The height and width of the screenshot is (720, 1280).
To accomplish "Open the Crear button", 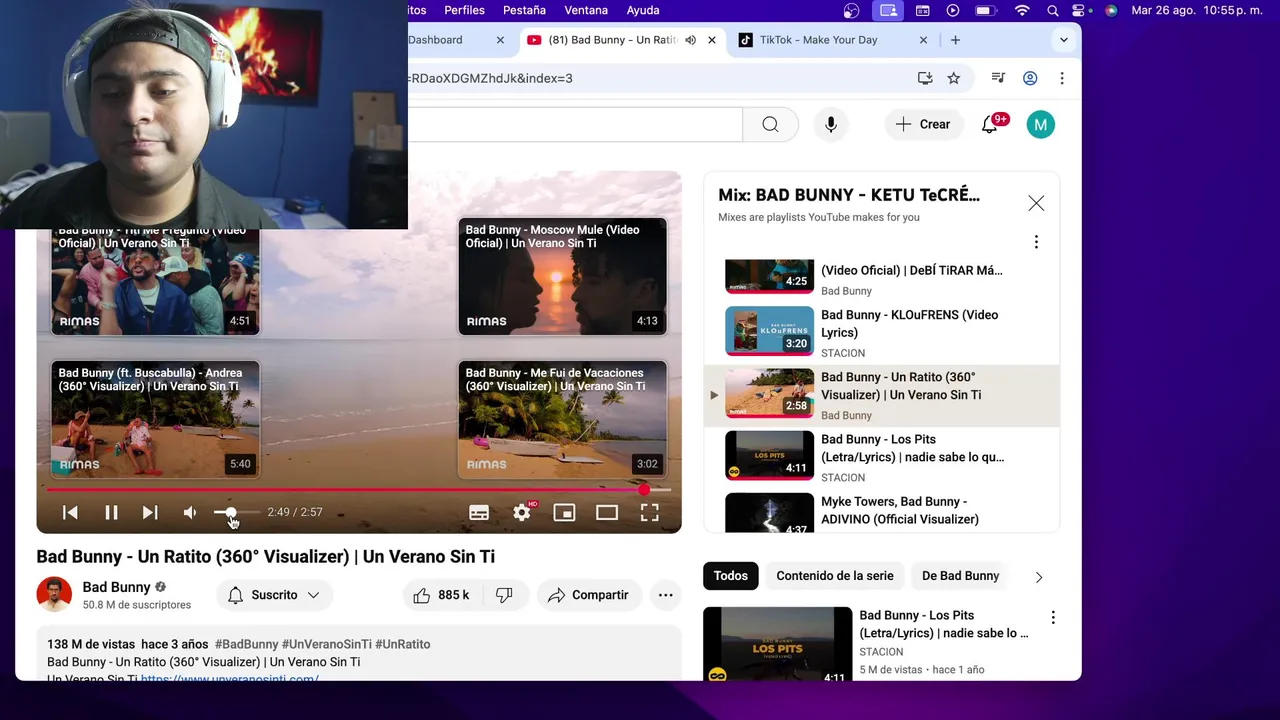I will point(923,124).
